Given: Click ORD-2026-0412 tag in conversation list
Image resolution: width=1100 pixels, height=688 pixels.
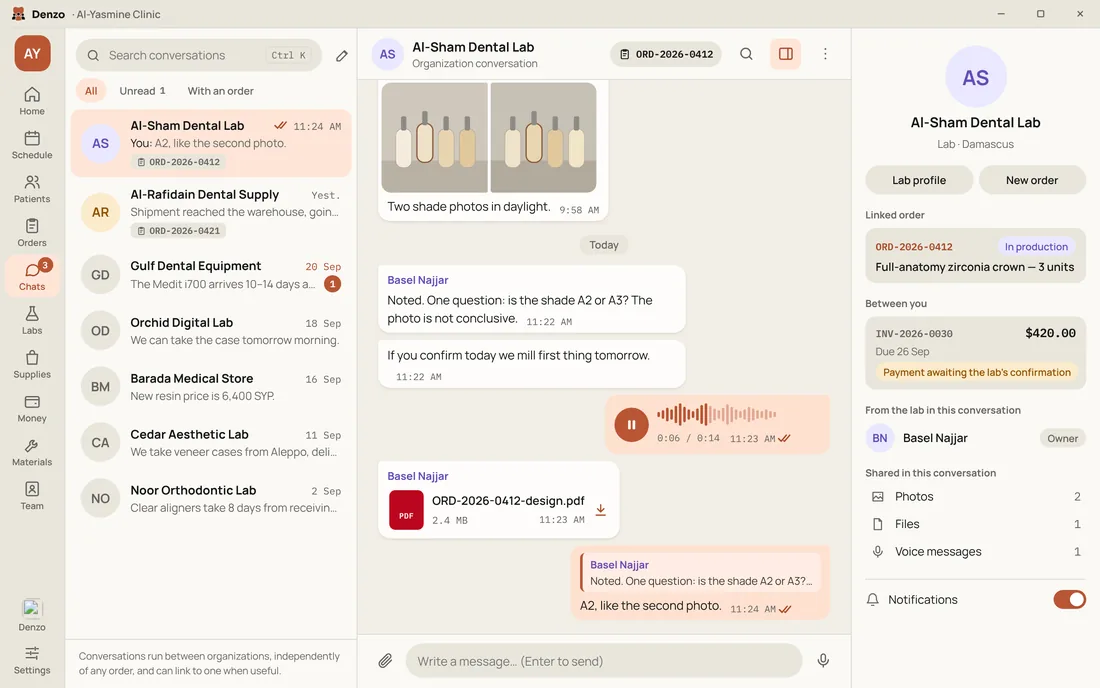Looking at the screenshot, I should (x=178, y=162).
